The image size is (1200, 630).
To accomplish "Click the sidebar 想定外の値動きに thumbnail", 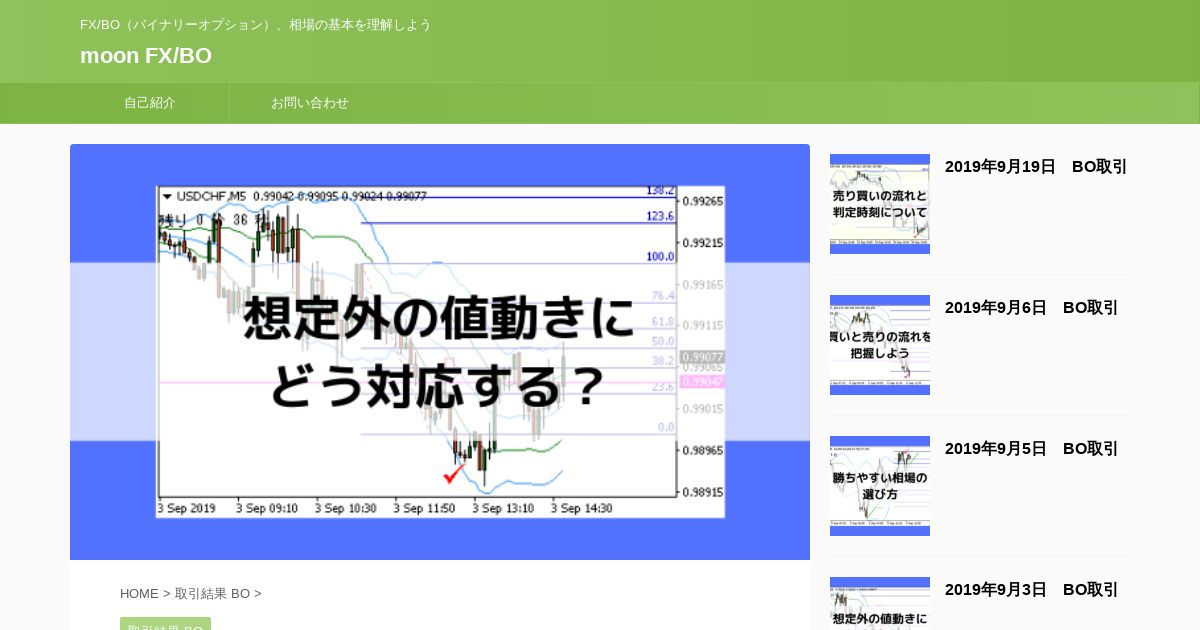I will pos(880,604).
